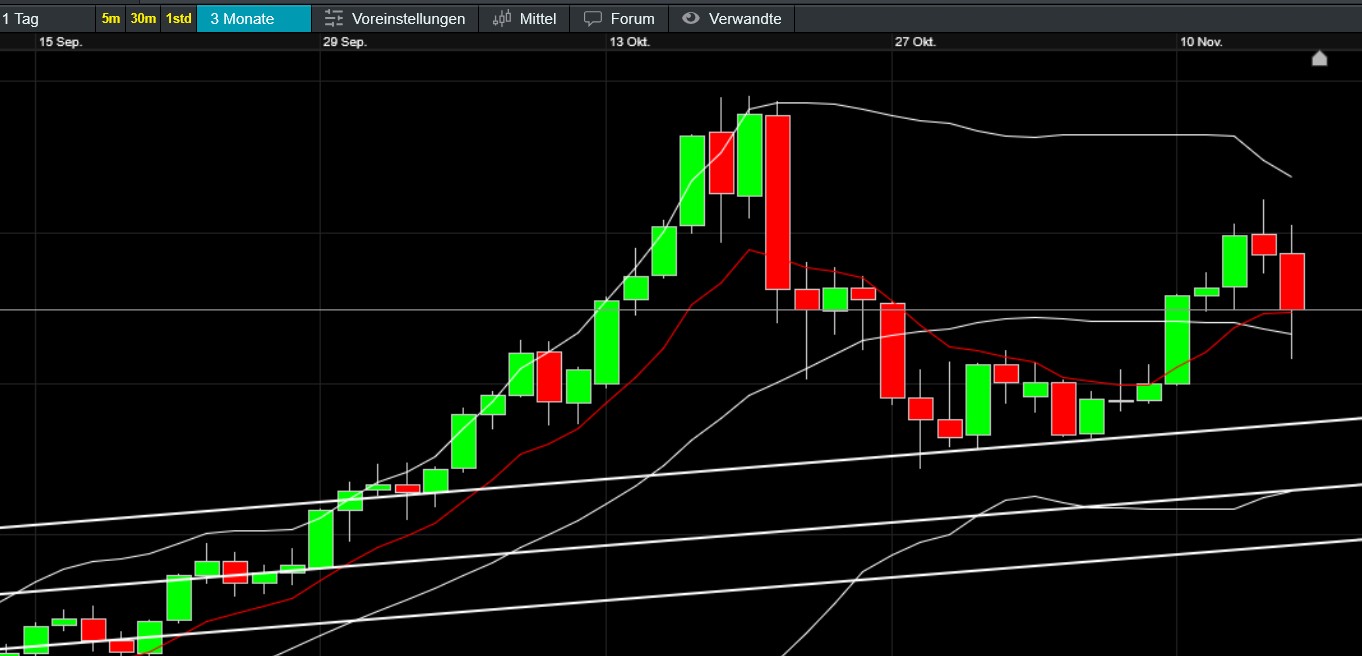Open the 3 Monate time range selector
1362x656 pixels.
(x=253, y=19)
